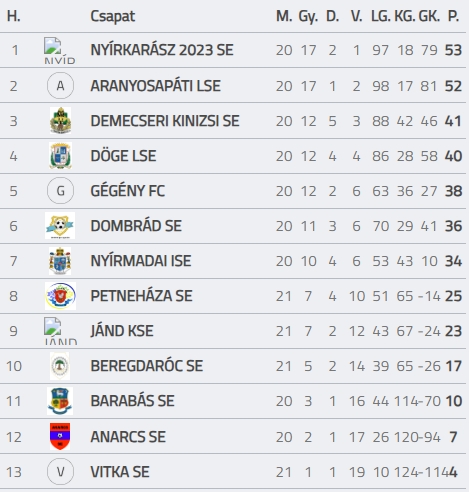This screenshot has width=469, height=492.
Task: Click the GK. goal difference header
Action: 429,16
